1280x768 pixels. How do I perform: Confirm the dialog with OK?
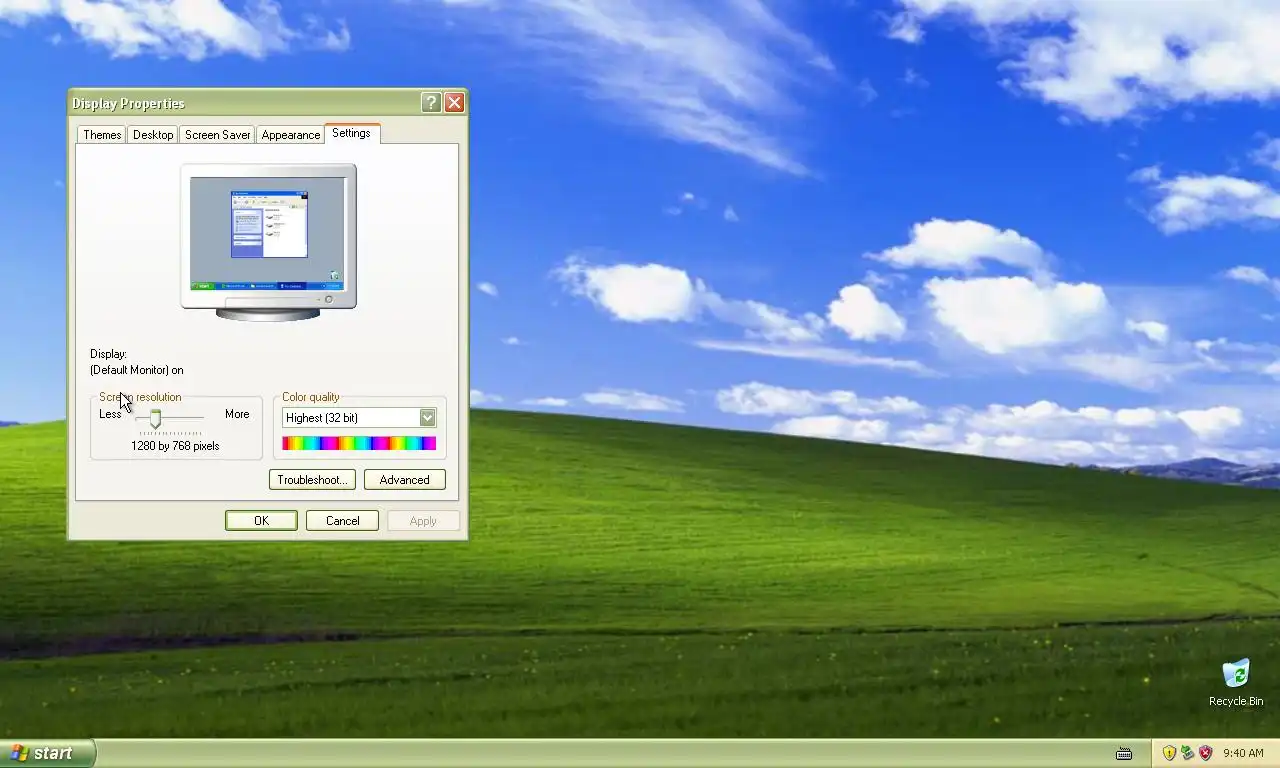coord(261,520)
